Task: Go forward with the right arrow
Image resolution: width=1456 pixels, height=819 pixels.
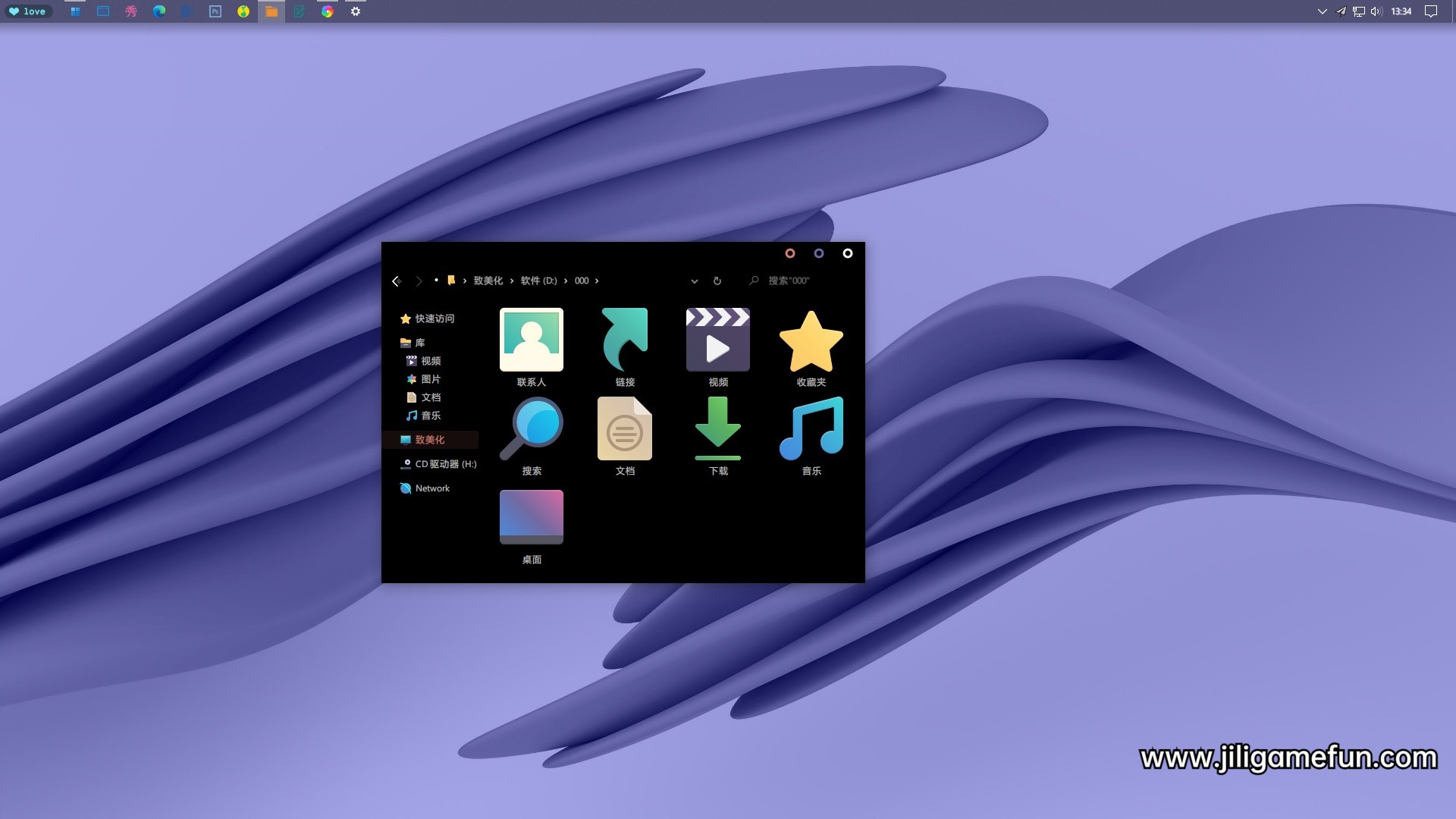Action: coord(419,281)
